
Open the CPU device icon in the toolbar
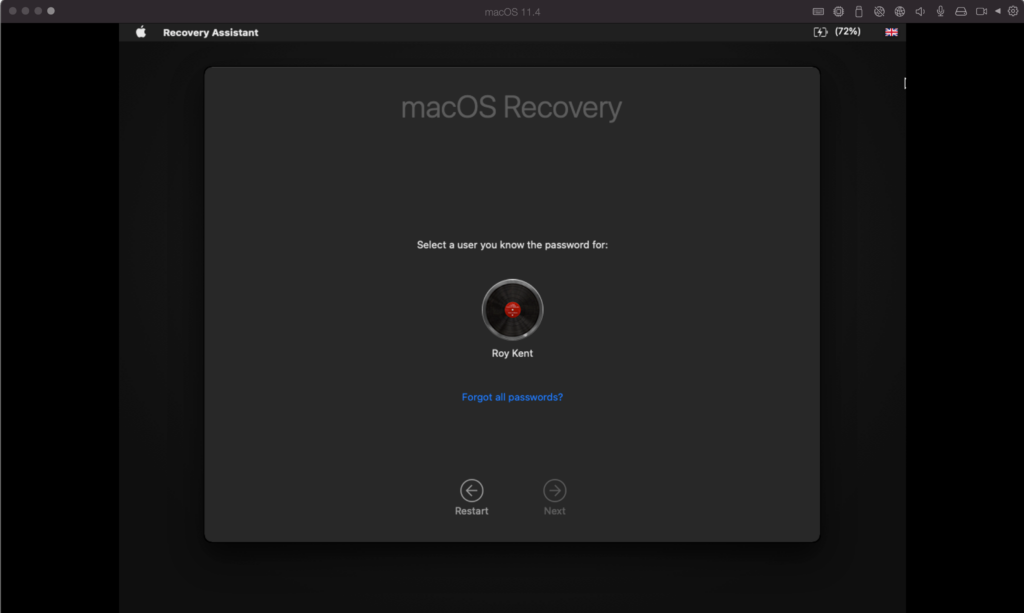(839, 11)
